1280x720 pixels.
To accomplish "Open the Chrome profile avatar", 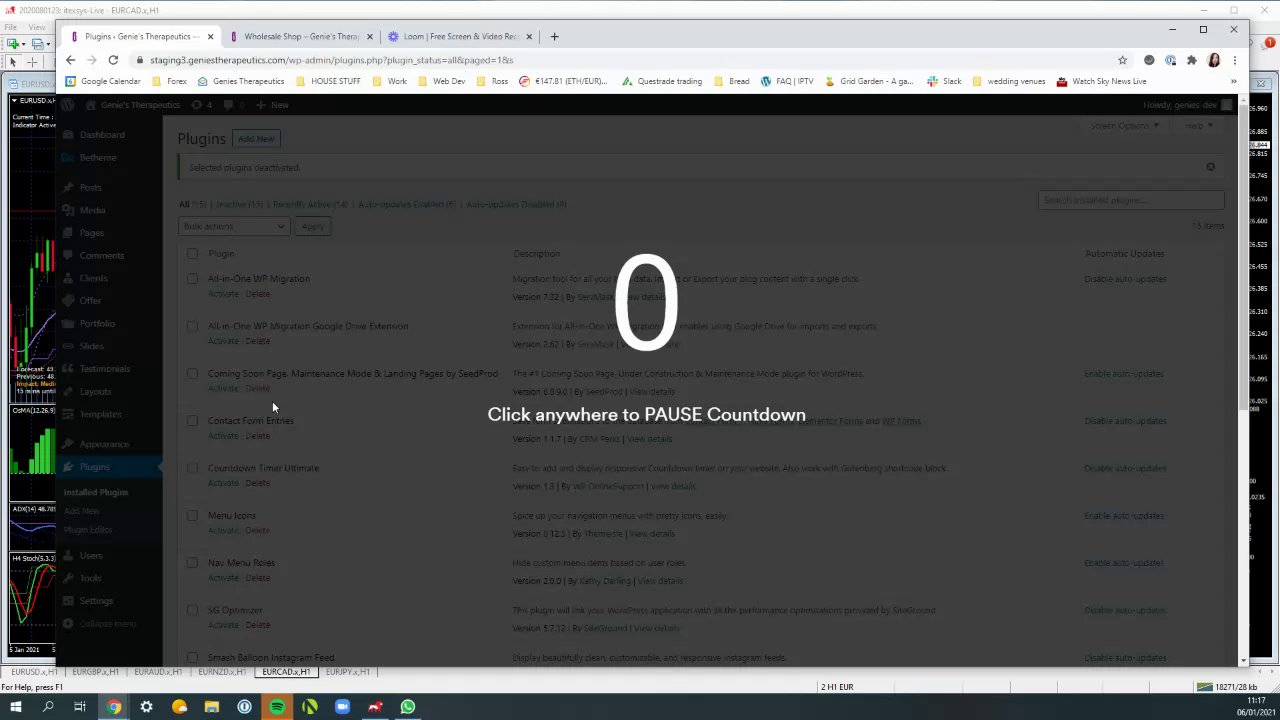I will point(1213,60).
